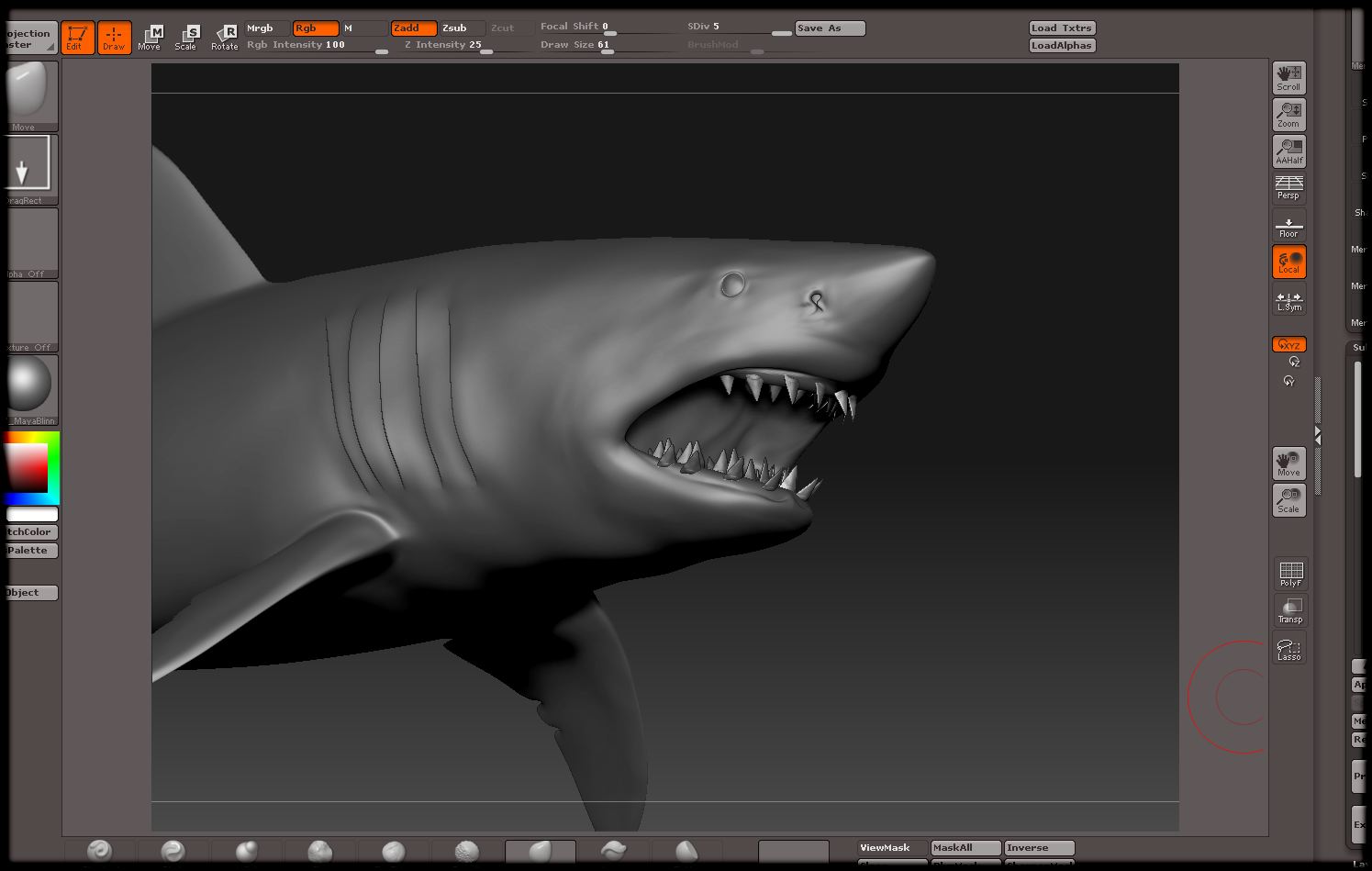Viewport: 1372px width, 871px height.
Task: Toggle PolyF polyframe display
Action: [1290, 574]
